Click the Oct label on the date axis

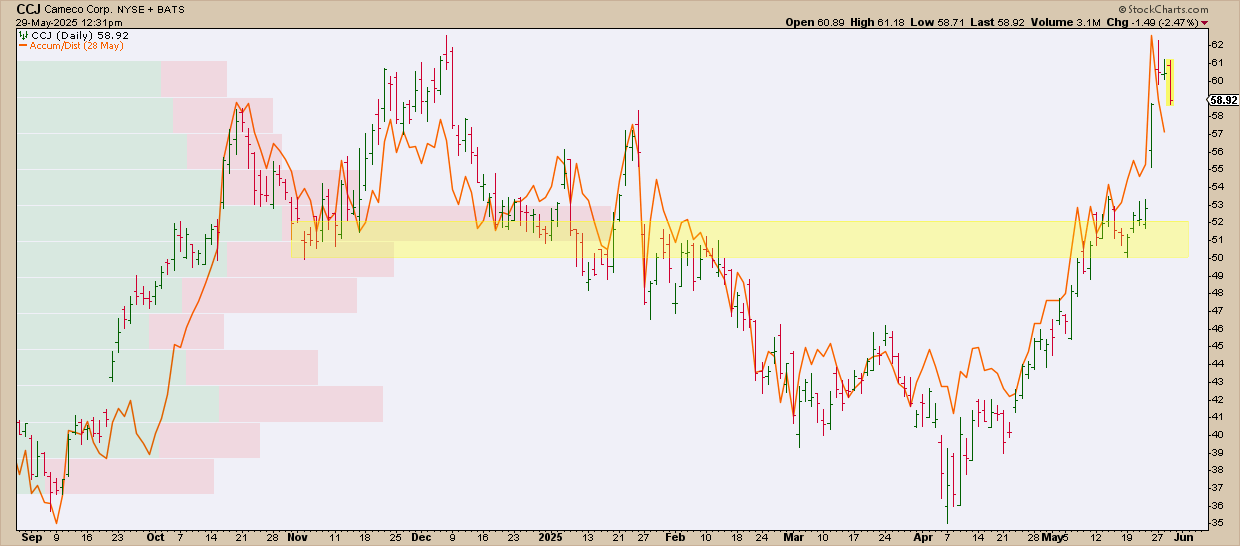(155, 536)
